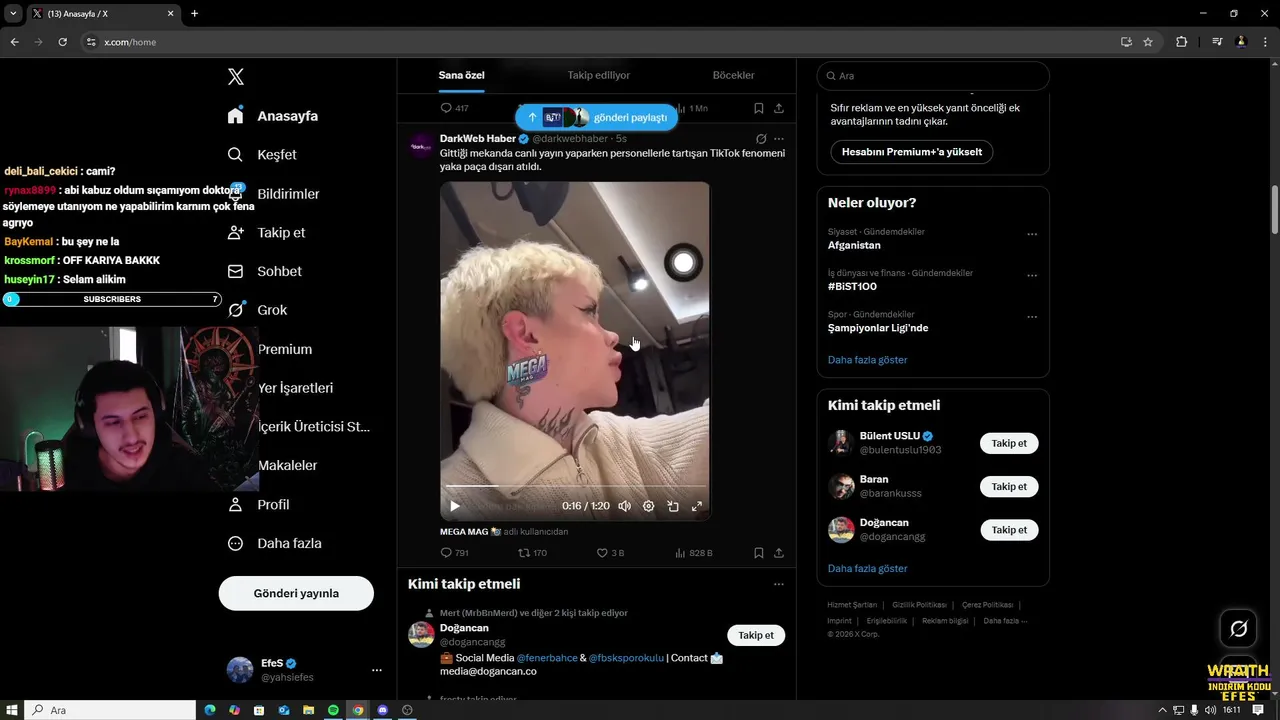Switch to the Sana özel tab
This screenshot has width=1280, height=720.
461,75
